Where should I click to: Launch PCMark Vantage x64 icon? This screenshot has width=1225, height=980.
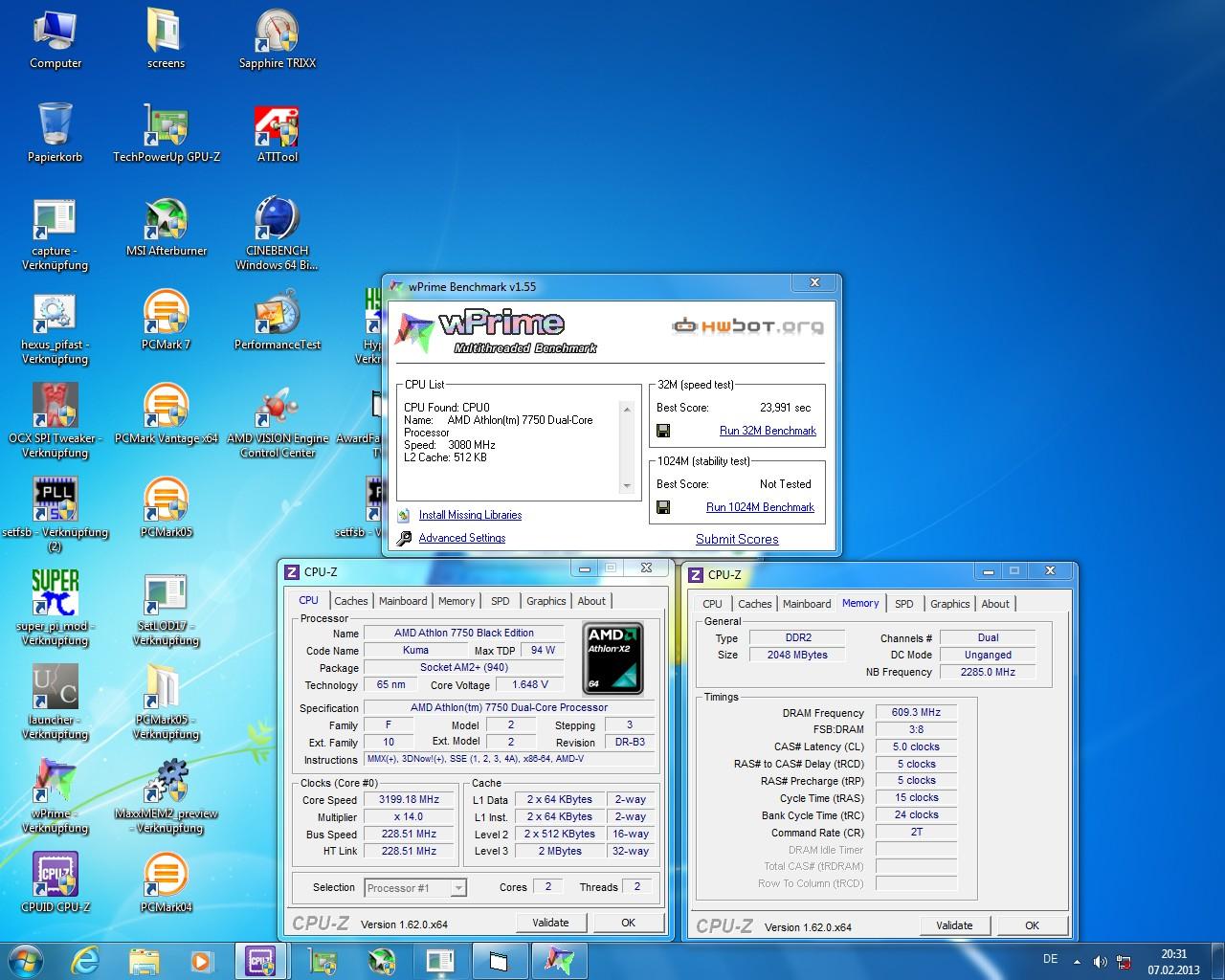coord(167,413)
